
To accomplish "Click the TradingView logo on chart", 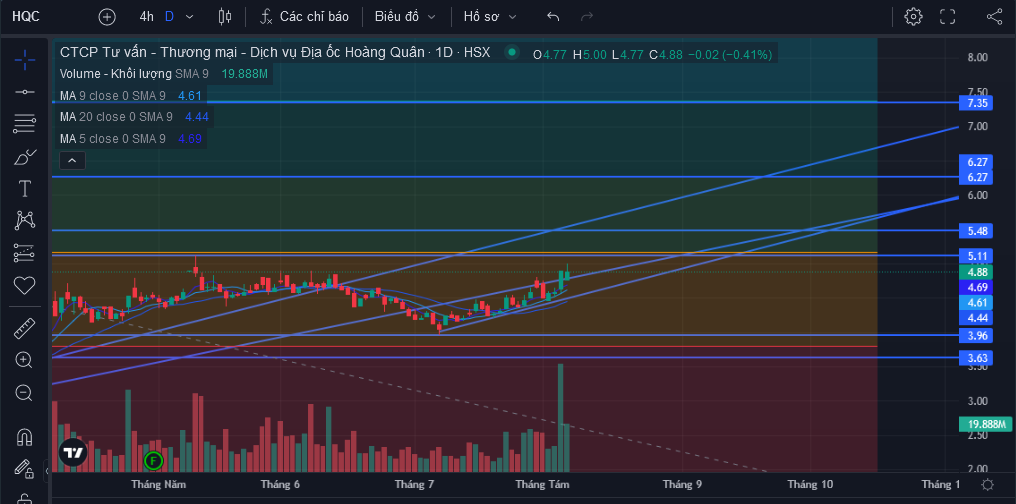I will coord(73,453).
